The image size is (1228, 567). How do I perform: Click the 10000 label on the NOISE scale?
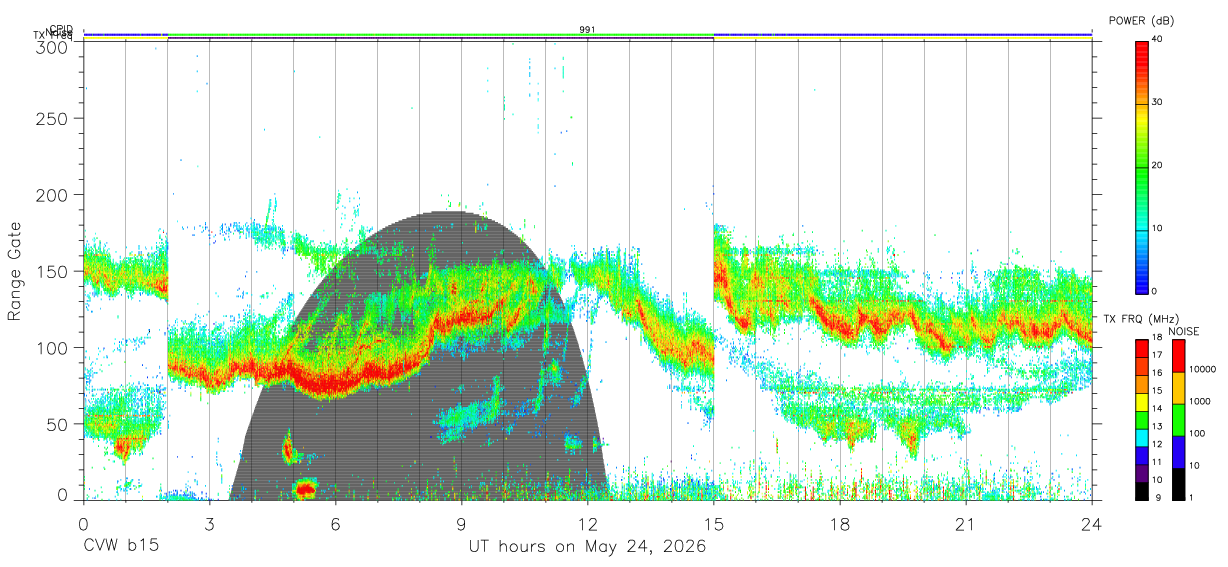pos(1204,369)
